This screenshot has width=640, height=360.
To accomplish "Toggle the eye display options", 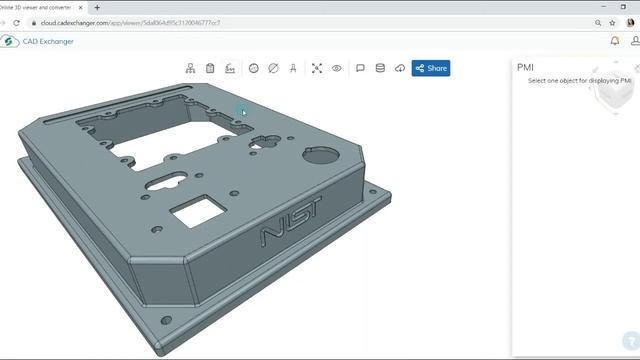I will click(337, 68).
